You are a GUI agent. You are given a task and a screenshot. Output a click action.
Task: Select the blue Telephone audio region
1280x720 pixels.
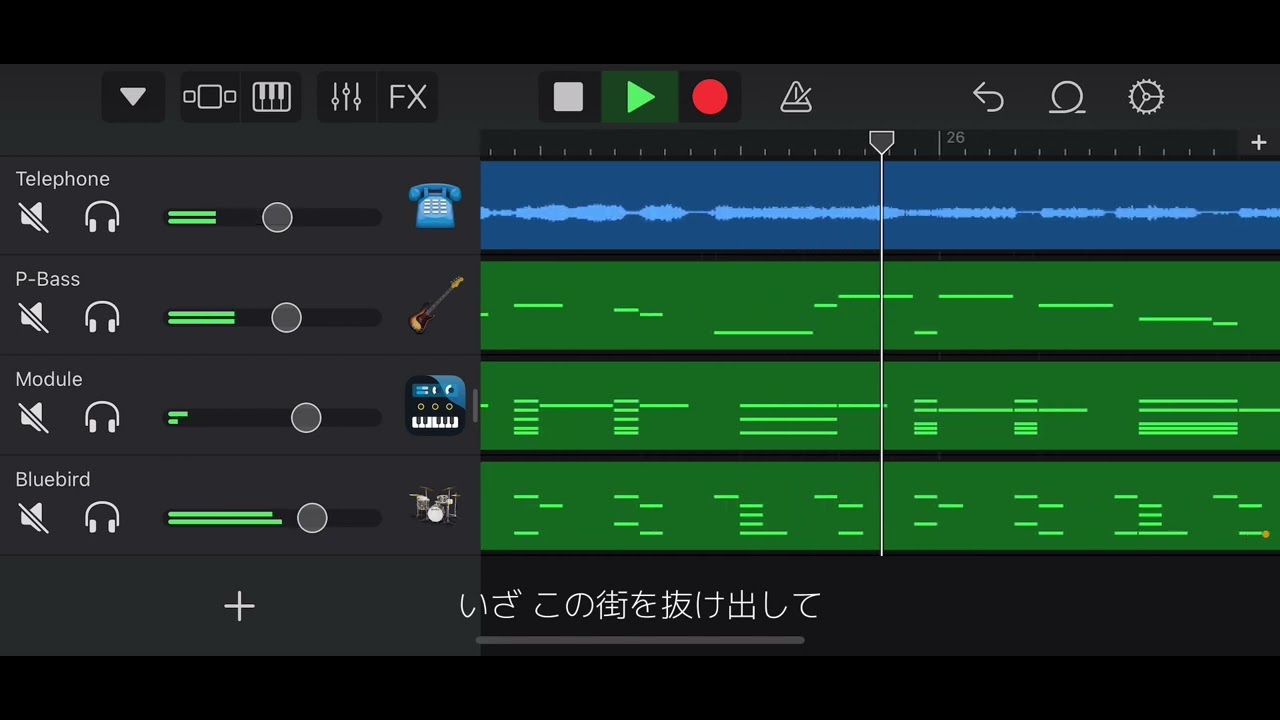click(x=880, y=205)
